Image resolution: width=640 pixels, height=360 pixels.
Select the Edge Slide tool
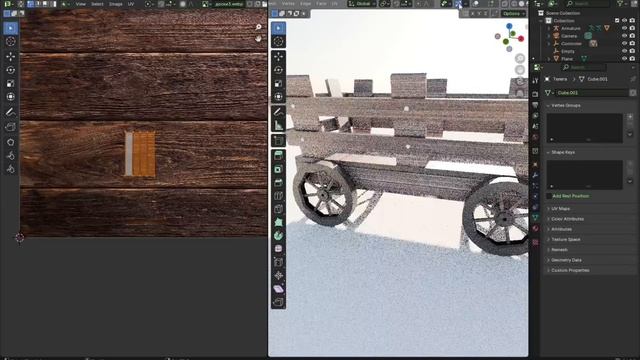click(278, 262)
